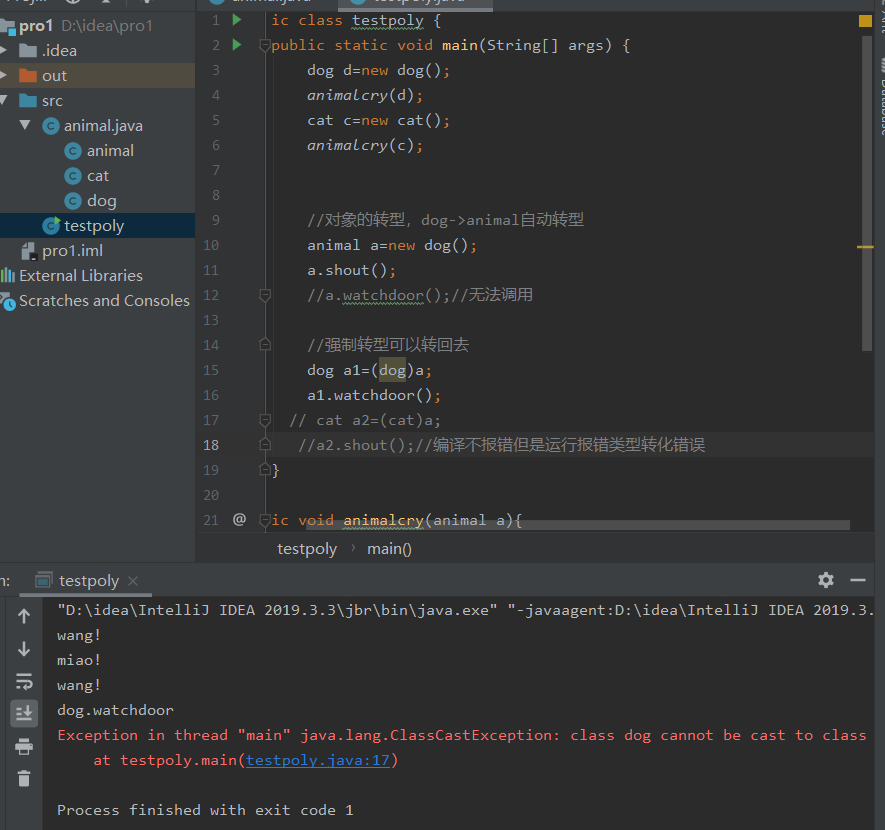
Task: Select Scratches and Consoles node
Action: tap(104, 300)
